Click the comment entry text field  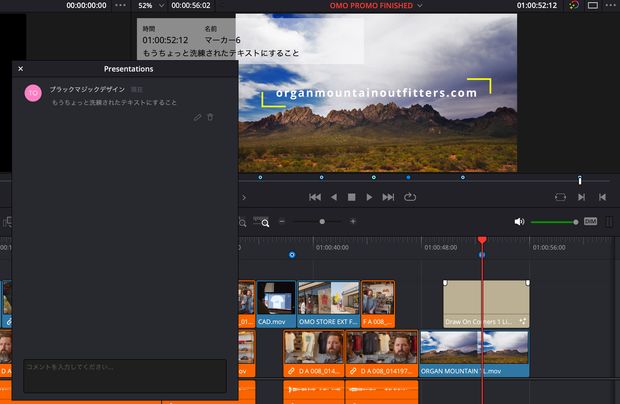[x=125, y=376]
